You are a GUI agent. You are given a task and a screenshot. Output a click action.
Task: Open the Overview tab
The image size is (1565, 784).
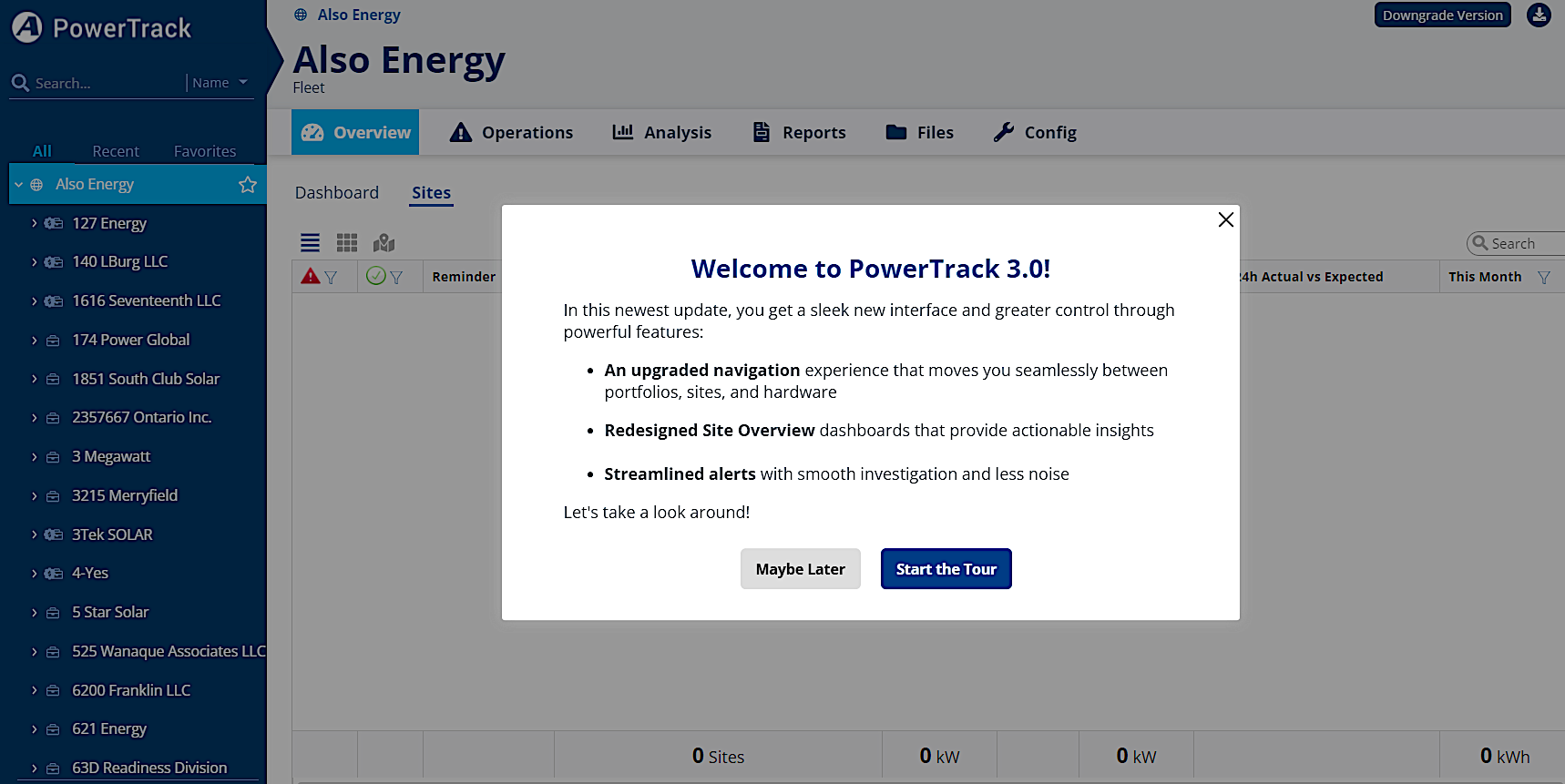pos(355,132)
